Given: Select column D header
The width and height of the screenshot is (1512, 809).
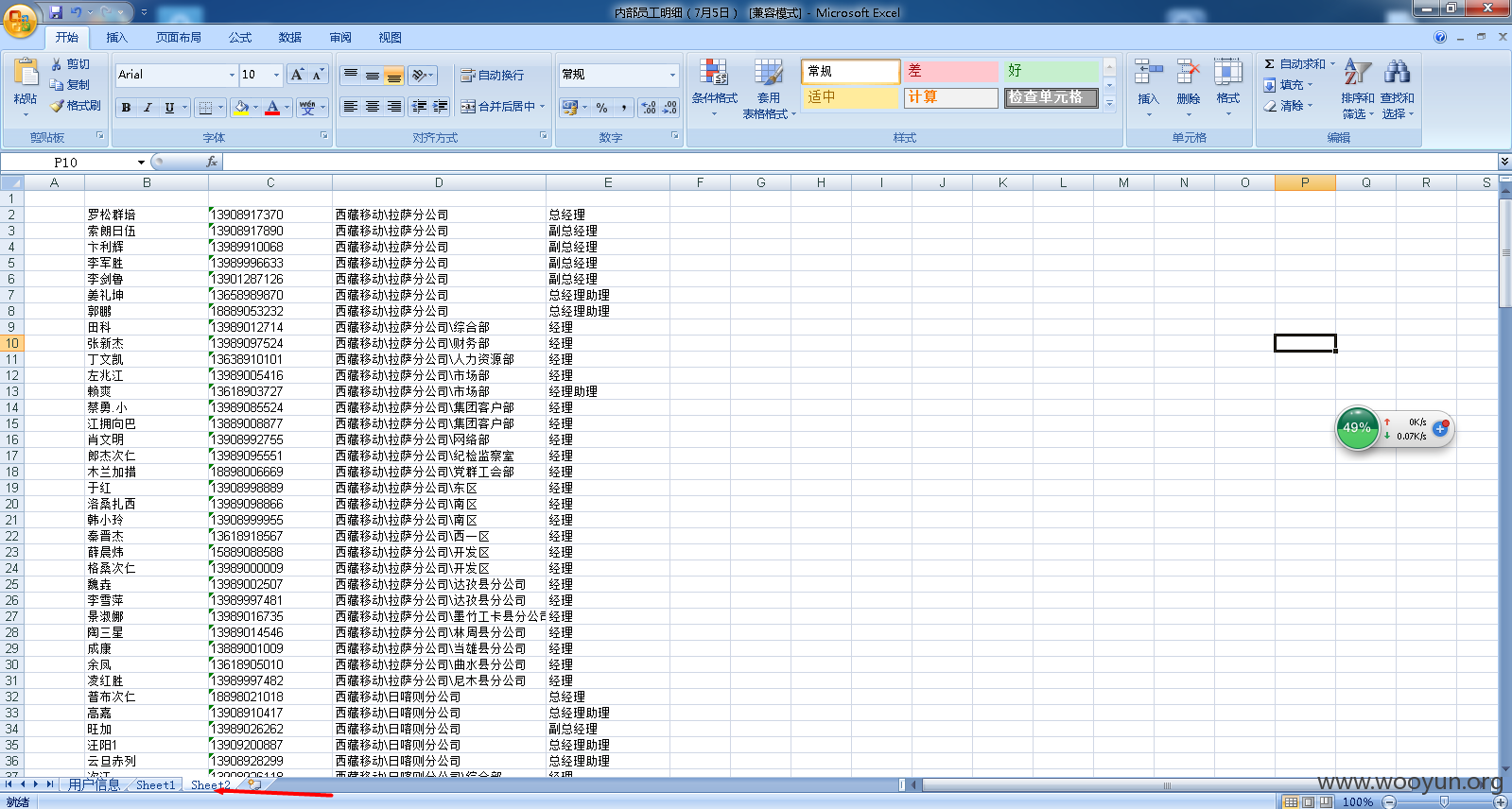Looking at the screenshot, I should (439, 182).
